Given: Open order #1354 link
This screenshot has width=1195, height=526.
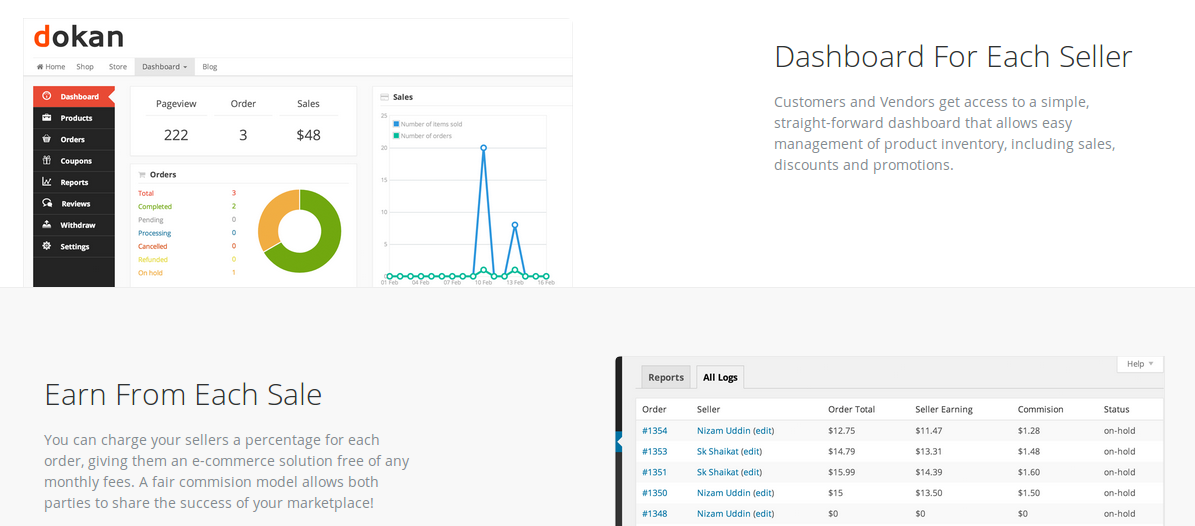Looking at the screenshot, I should point(655,431).
